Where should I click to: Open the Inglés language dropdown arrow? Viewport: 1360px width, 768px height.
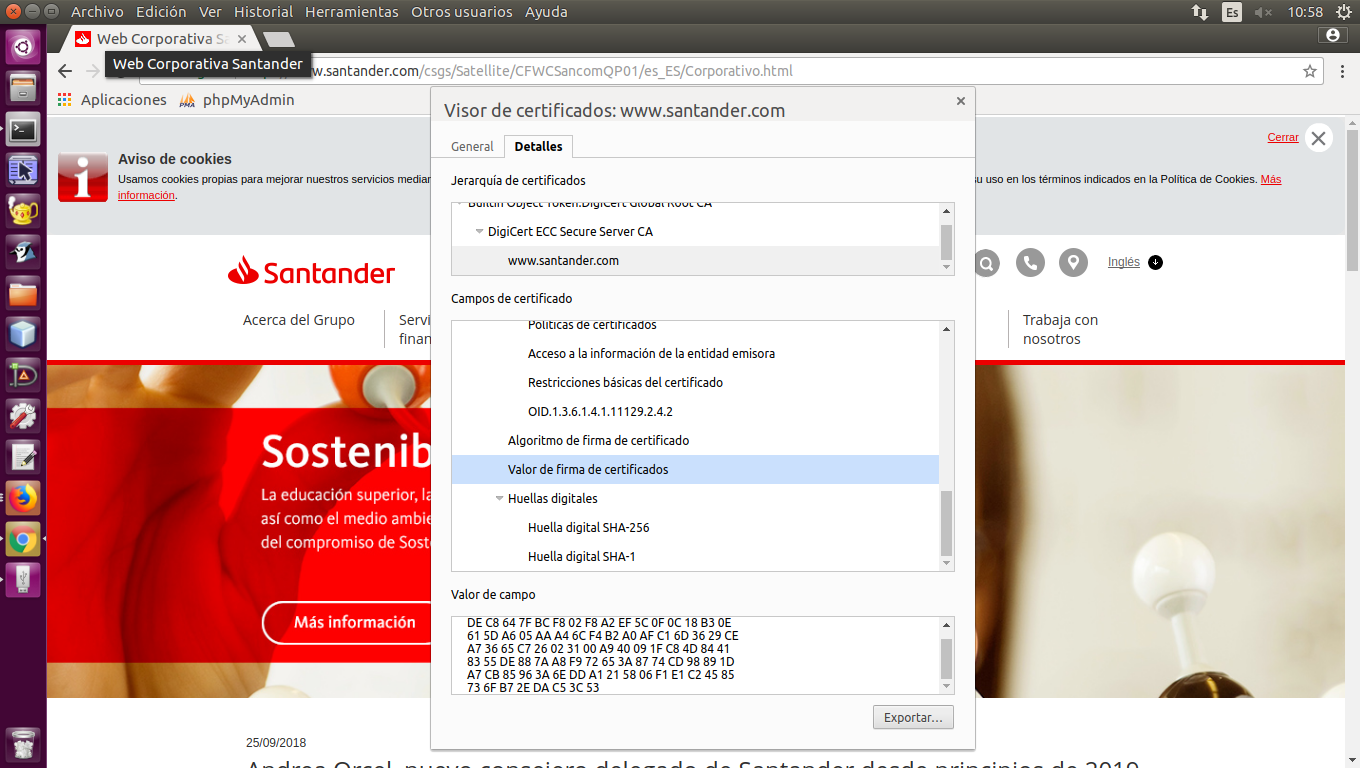[x=1156, y=262]
